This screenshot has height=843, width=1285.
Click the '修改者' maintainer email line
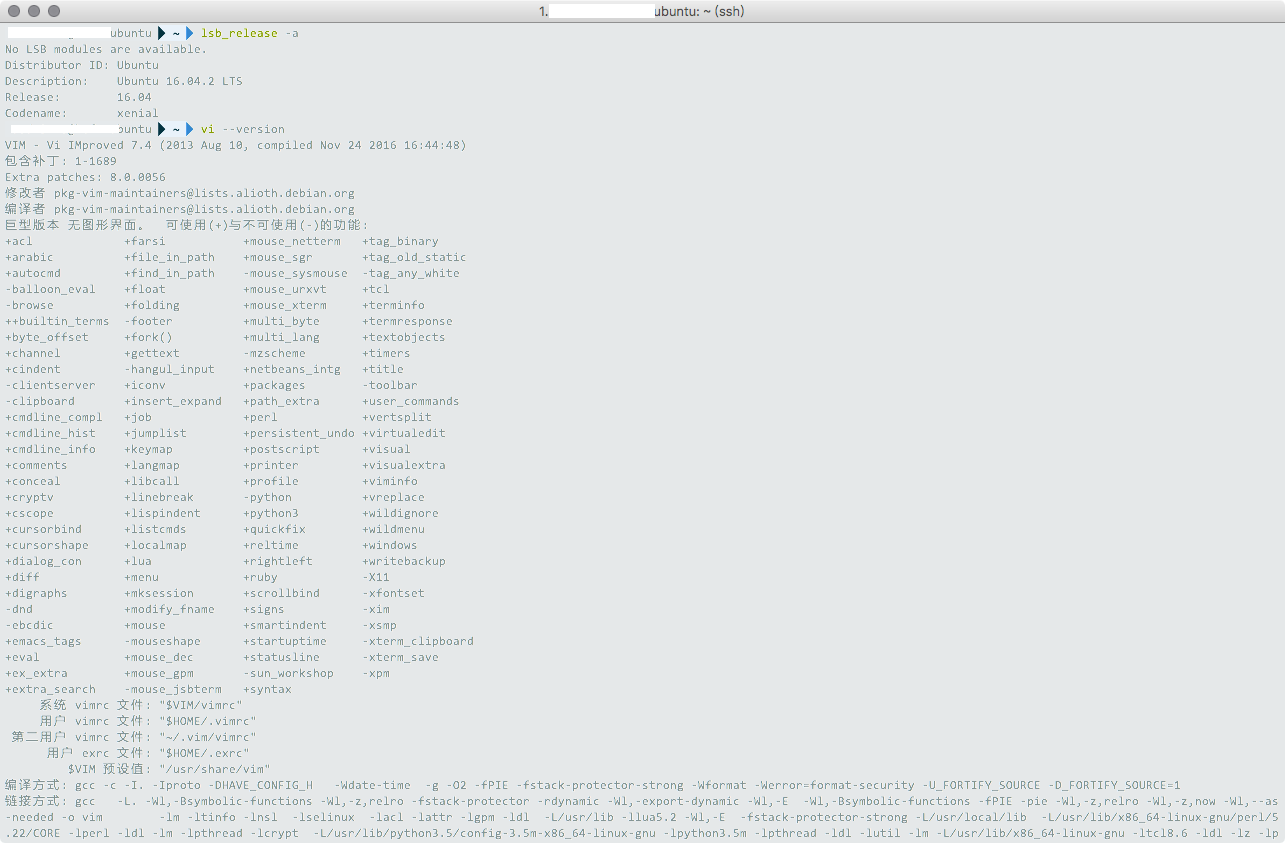click(180, 193)
